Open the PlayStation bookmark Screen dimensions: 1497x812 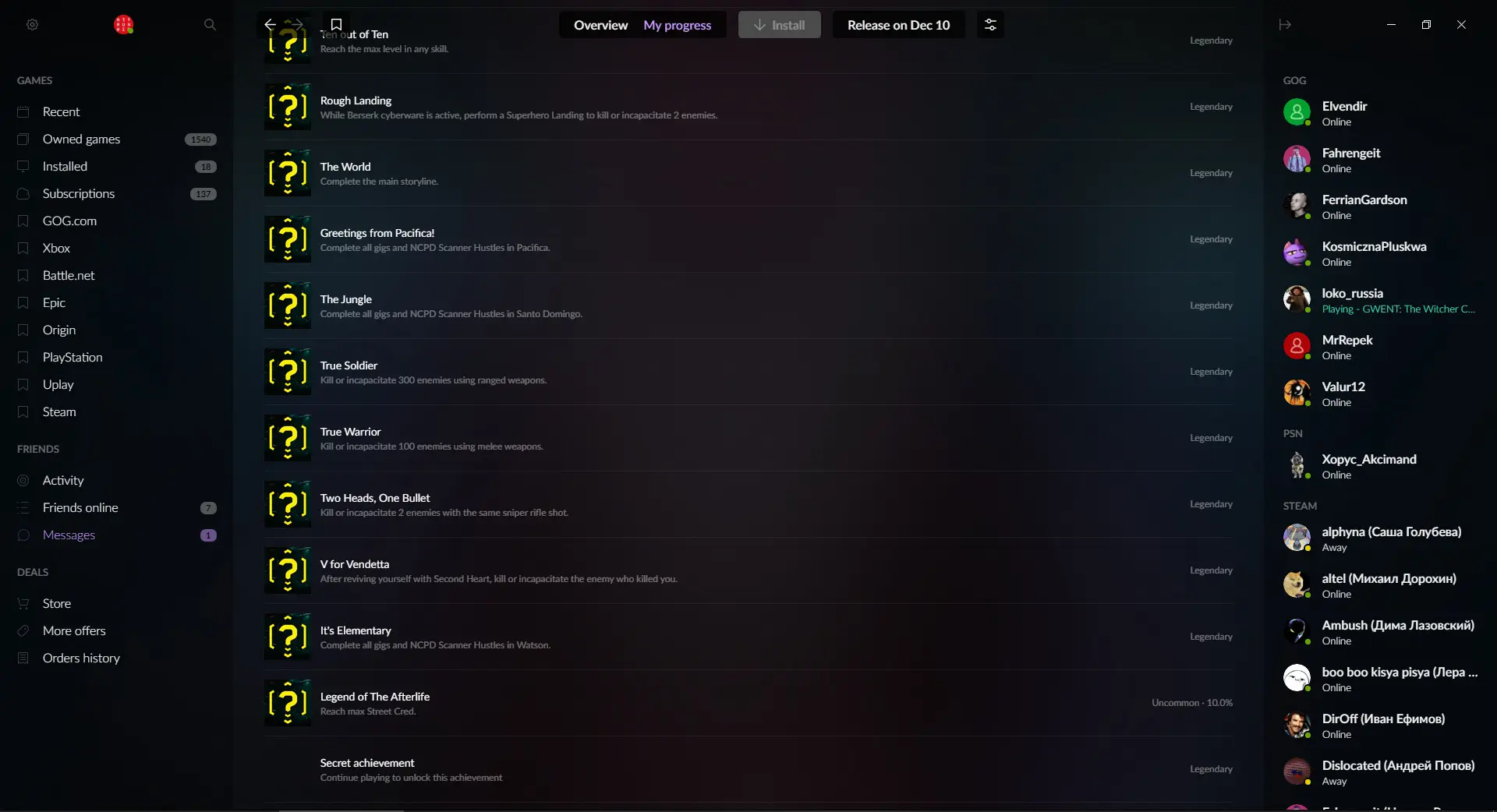pyautogui.click(x=73, y=357)
